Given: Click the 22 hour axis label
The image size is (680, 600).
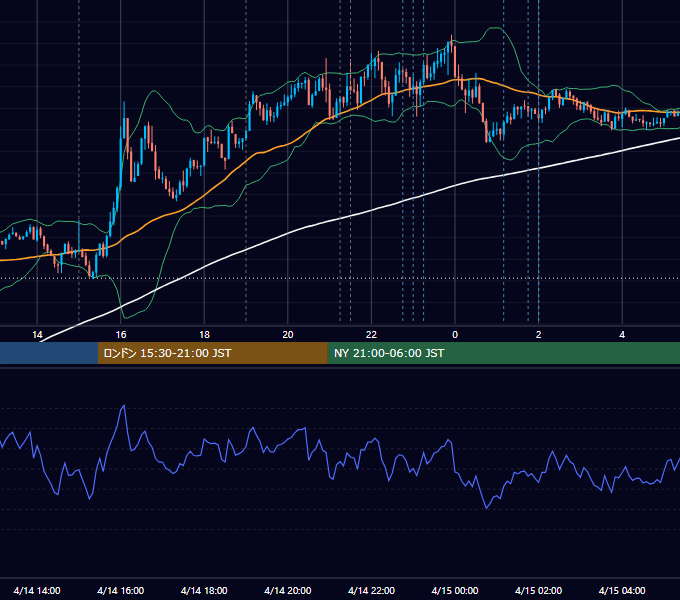Looking at the screenshot, I should click(x=371, y=335).
